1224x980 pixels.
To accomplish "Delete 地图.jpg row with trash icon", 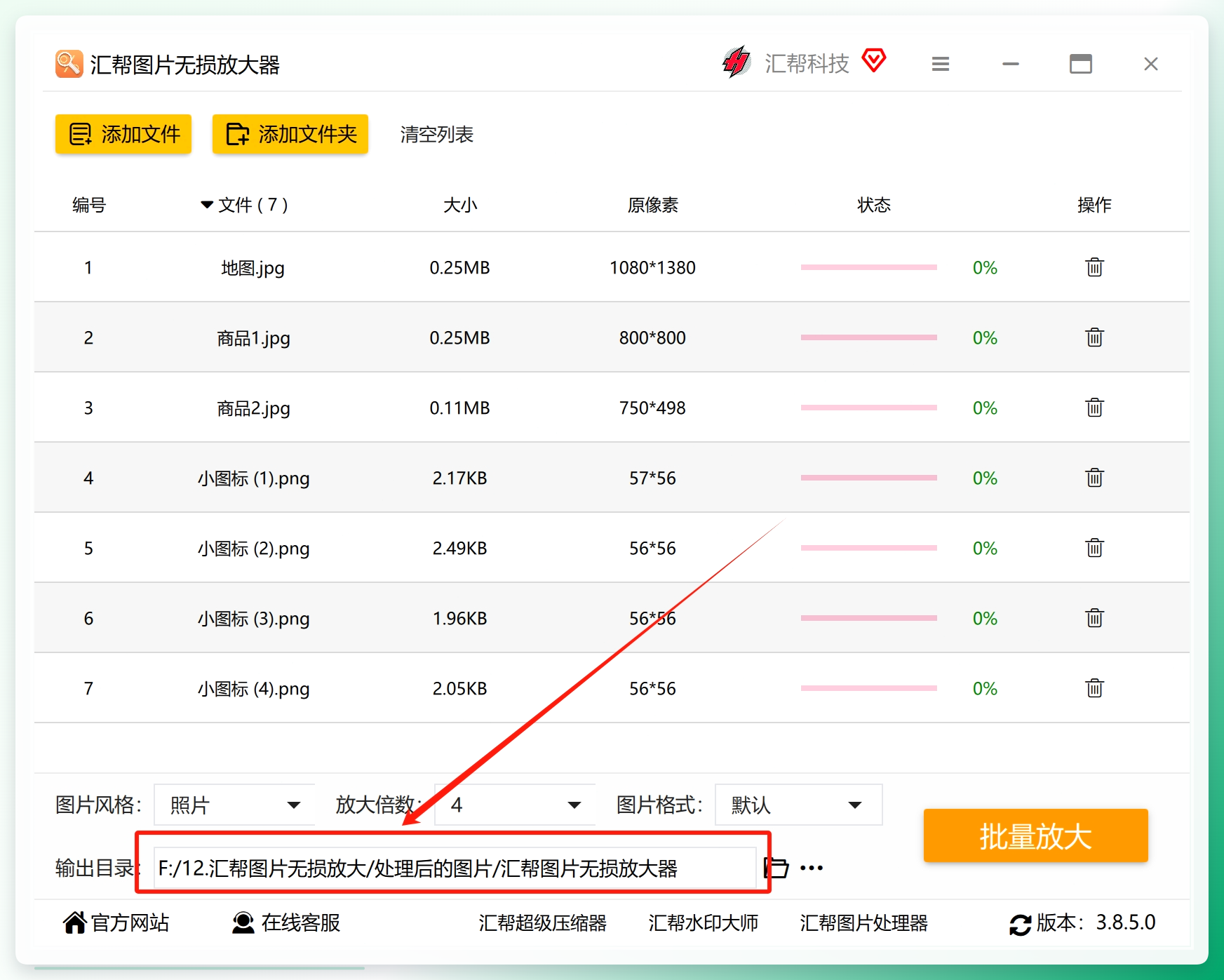I will pyautogui.click(x=1094, y=267).
